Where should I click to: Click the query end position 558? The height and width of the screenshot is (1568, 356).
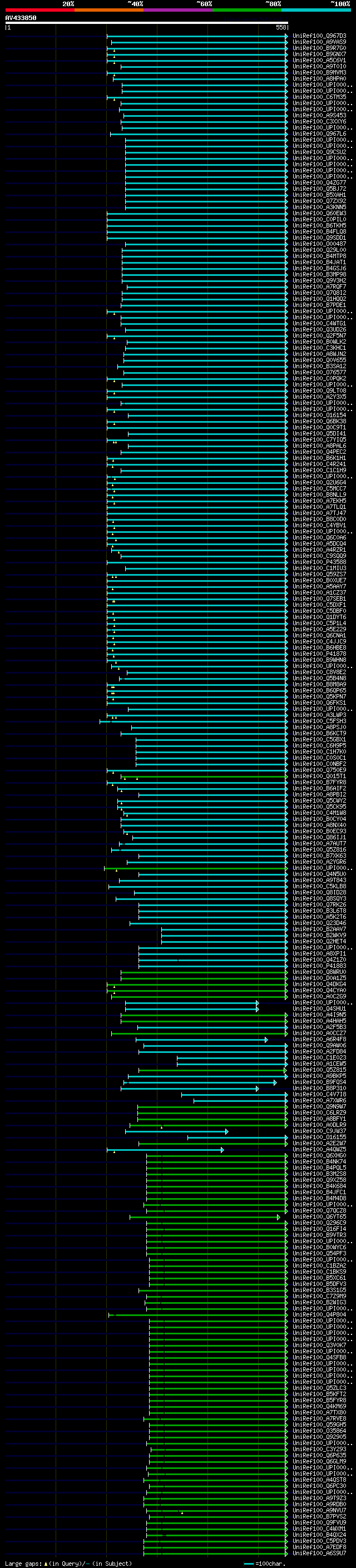tap(280, 27)
